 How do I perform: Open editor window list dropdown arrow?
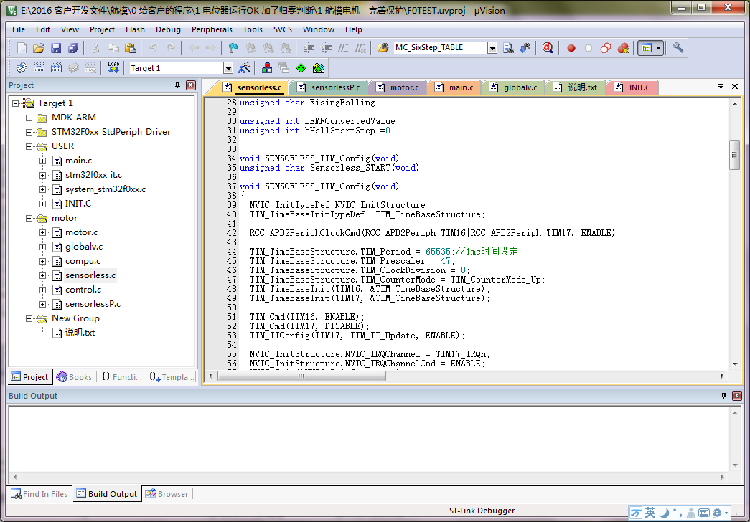pyautogui.click(x=720, y=87)
